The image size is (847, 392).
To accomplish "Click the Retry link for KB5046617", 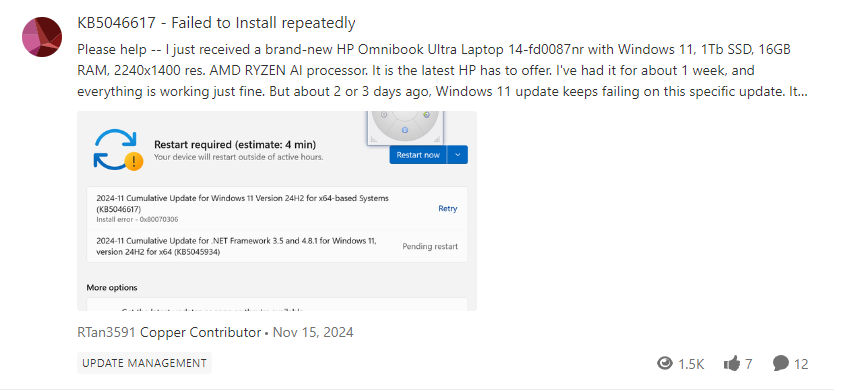I will (448, 208).
